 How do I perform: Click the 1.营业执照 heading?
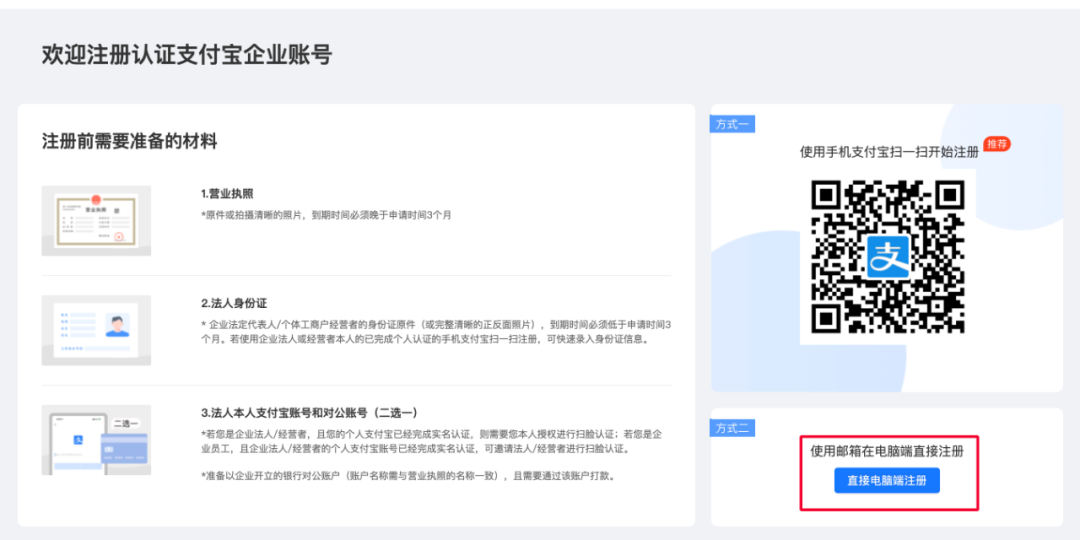(227, 194)
